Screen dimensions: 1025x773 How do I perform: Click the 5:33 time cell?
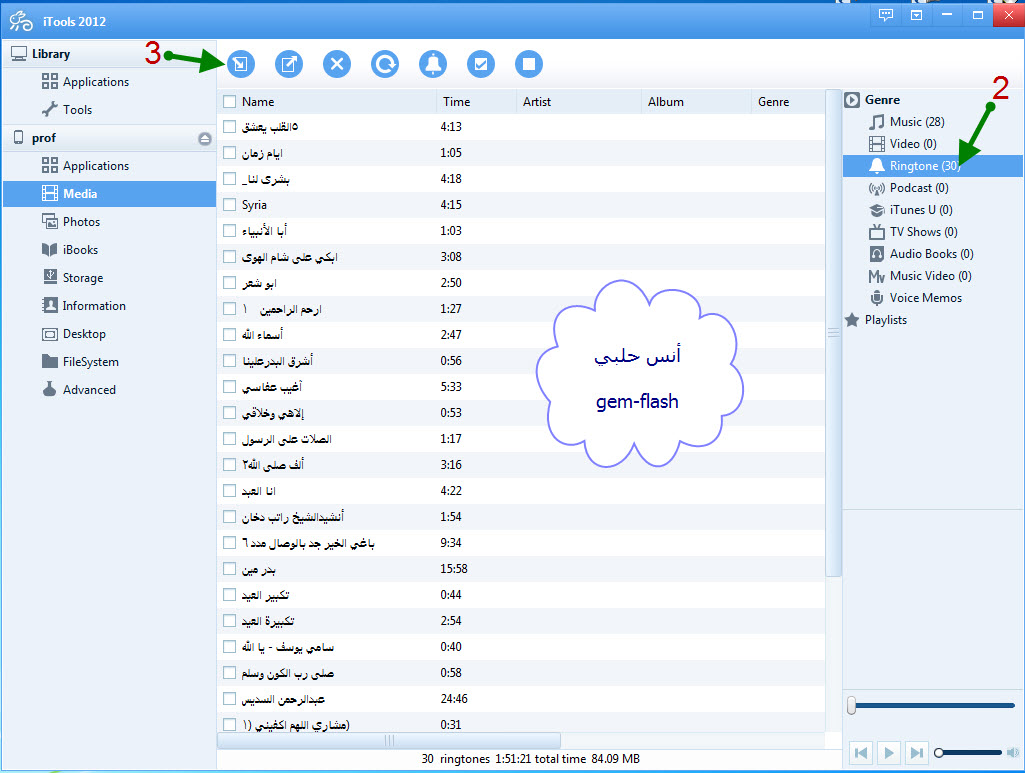coord(451,387)
